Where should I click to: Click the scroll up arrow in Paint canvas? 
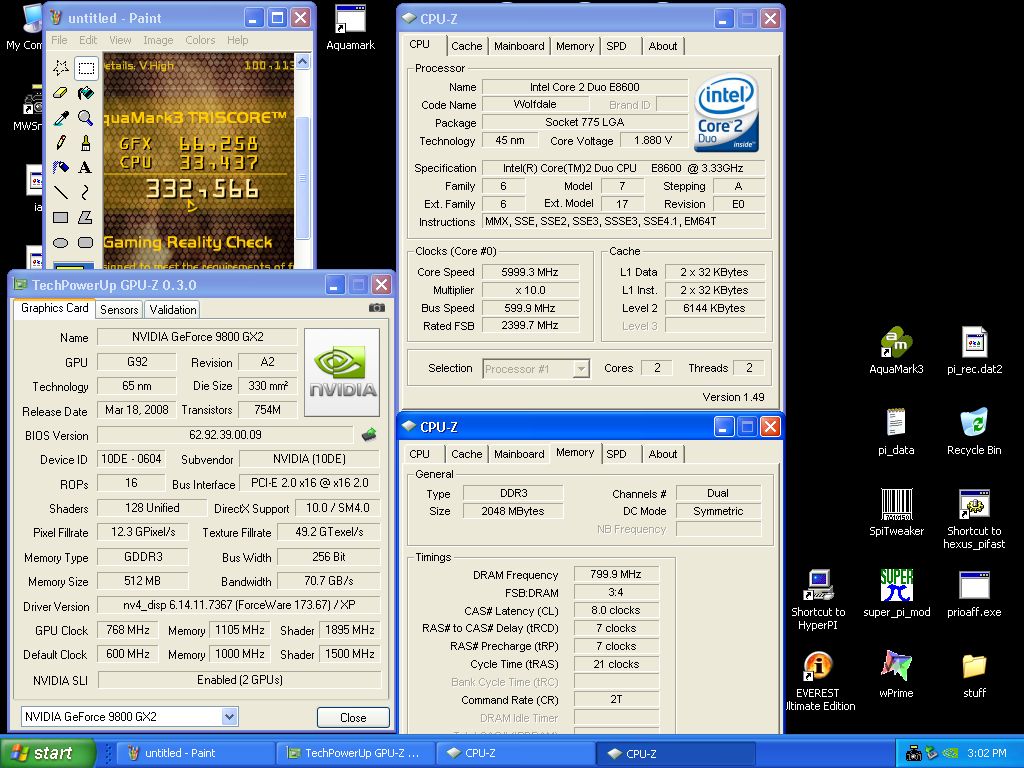tap(302, 61)
